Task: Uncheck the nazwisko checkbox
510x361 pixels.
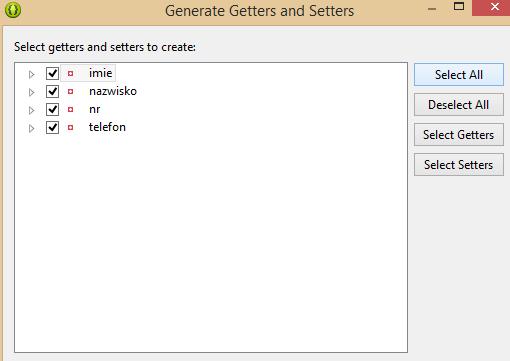Action: click(52, 91)
